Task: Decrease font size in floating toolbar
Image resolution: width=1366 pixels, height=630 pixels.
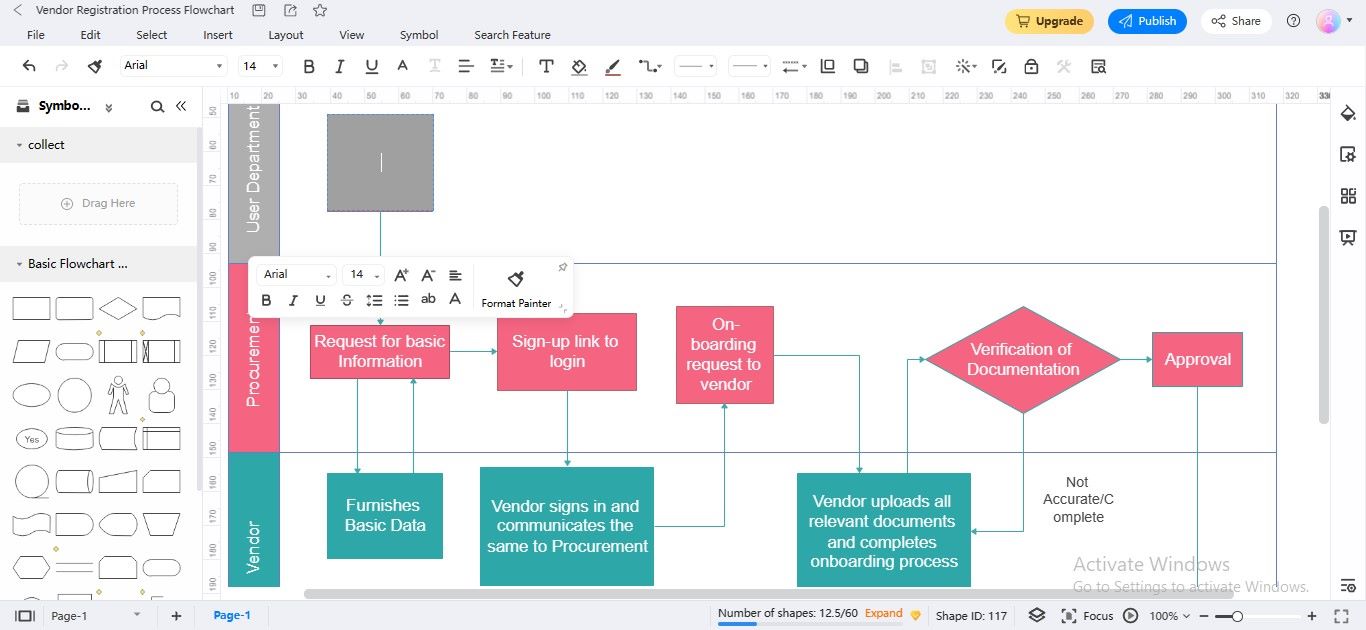Action: point(428,275)
